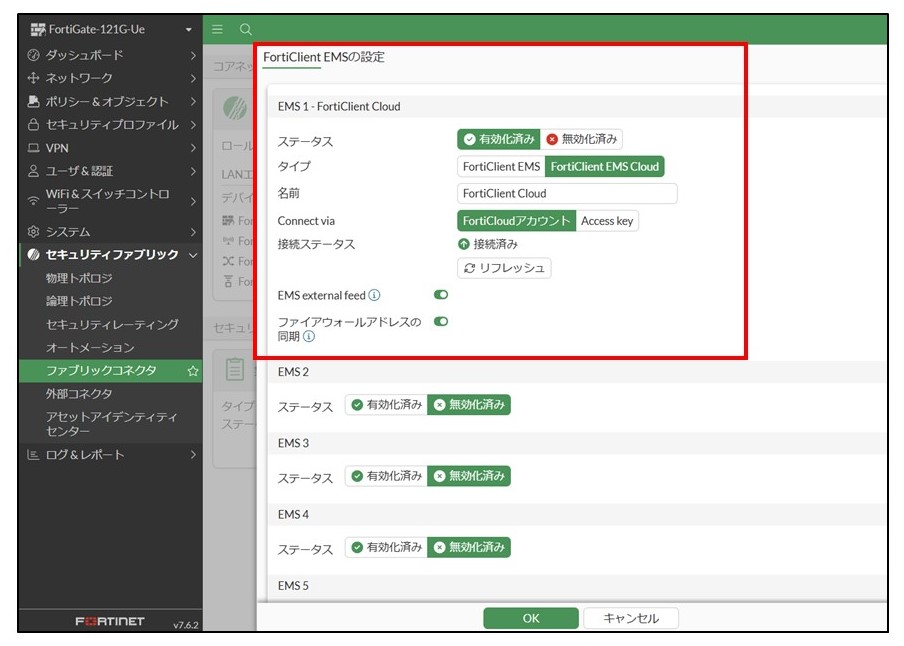Enable EMS 4 with 有効化済み
The height and width of the screenshot is (646, 904).
(386, 547)
